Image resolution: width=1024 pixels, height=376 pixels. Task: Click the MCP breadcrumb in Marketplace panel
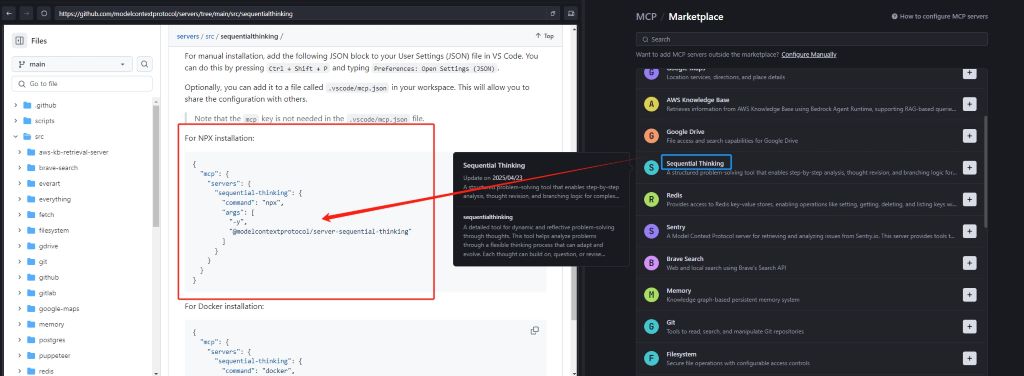point(646,17)
